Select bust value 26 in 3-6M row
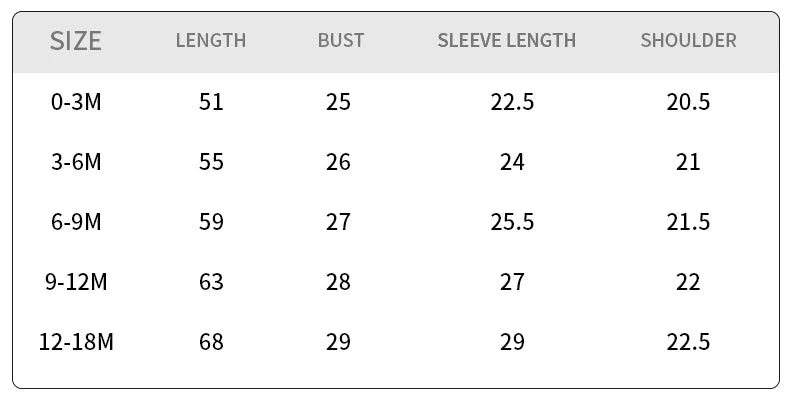Screen dimensions: 790x414 point(339,162)
